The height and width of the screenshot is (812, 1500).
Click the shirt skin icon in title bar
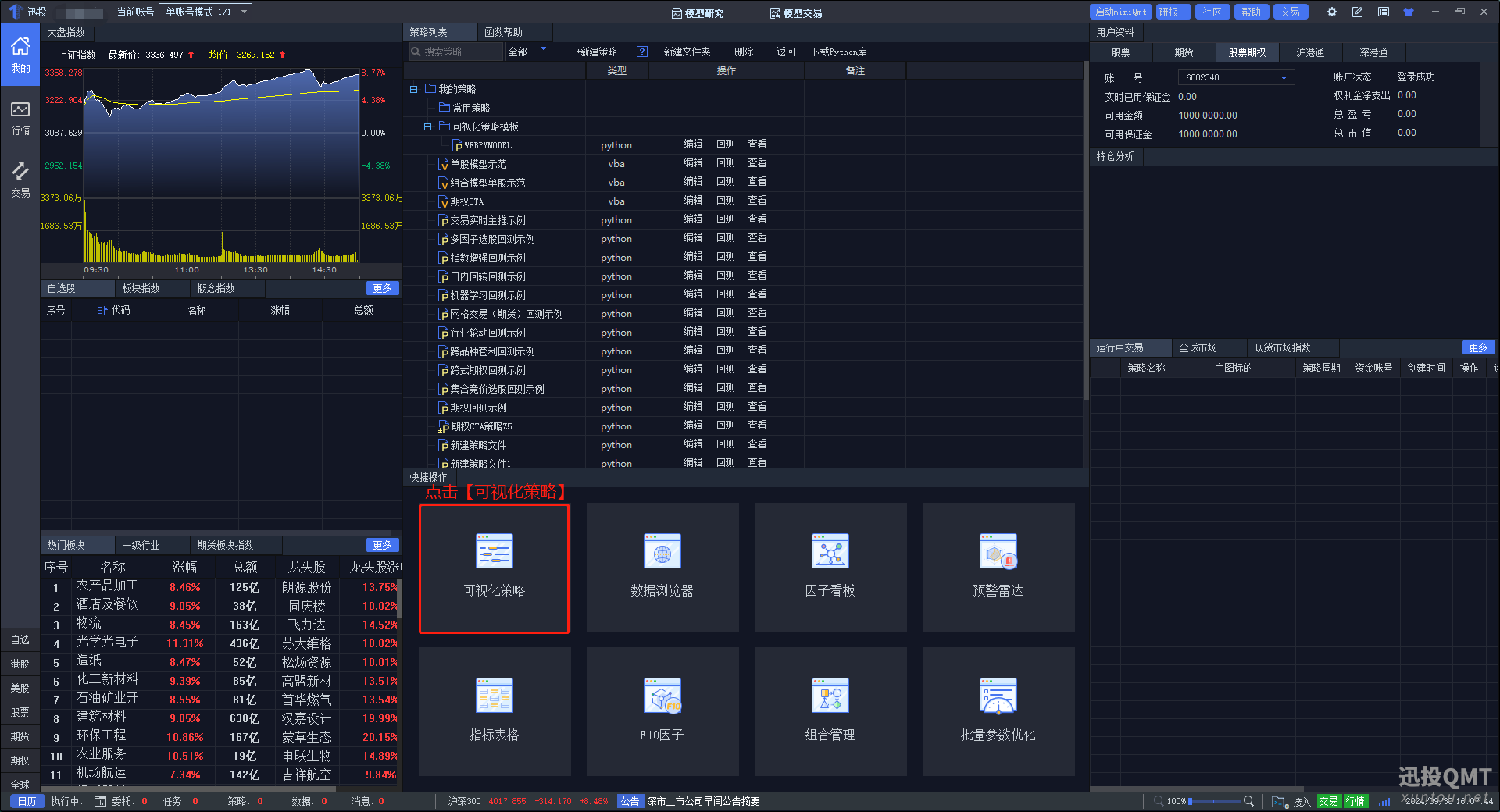(1409, 12)
